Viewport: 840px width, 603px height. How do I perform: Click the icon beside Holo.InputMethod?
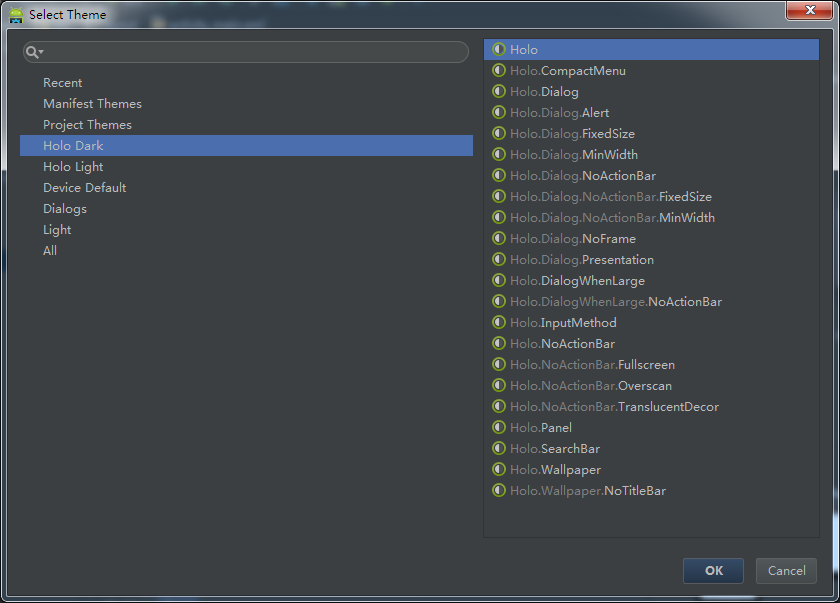[499, 322]
